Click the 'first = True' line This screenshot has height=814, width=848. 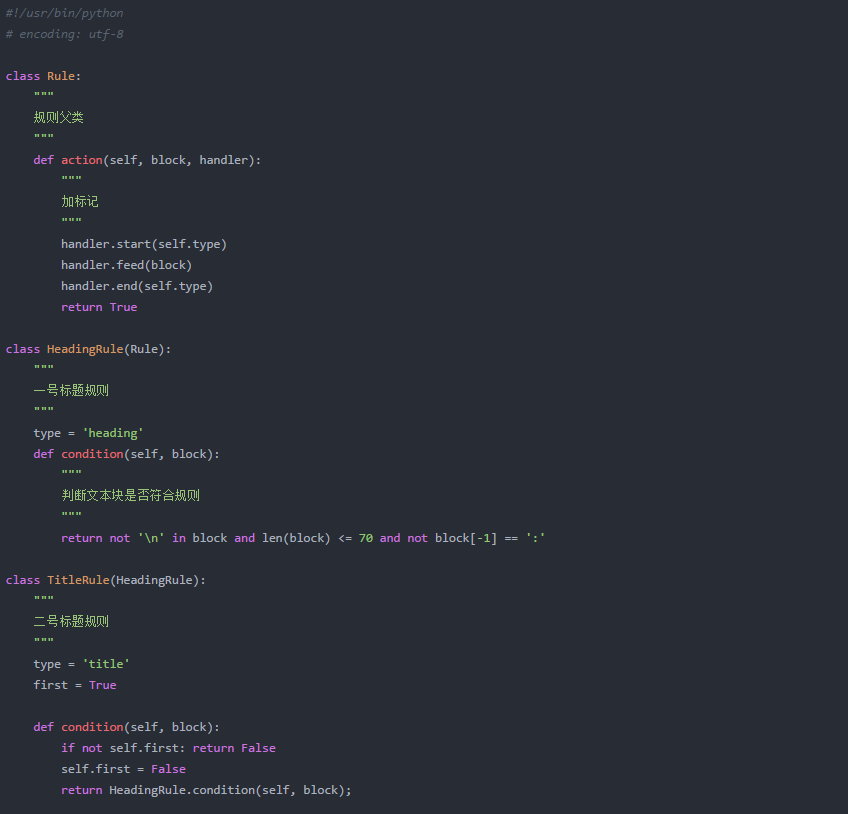click(75, 685)
